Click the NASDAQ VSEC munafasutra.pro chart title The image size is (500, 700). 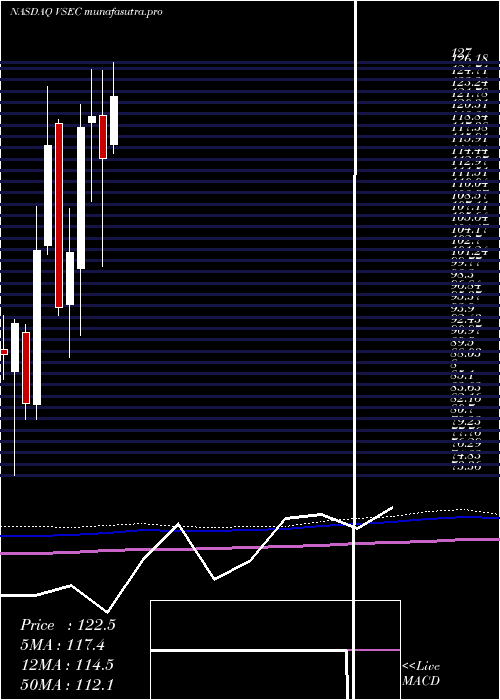(x=86, y=12)
